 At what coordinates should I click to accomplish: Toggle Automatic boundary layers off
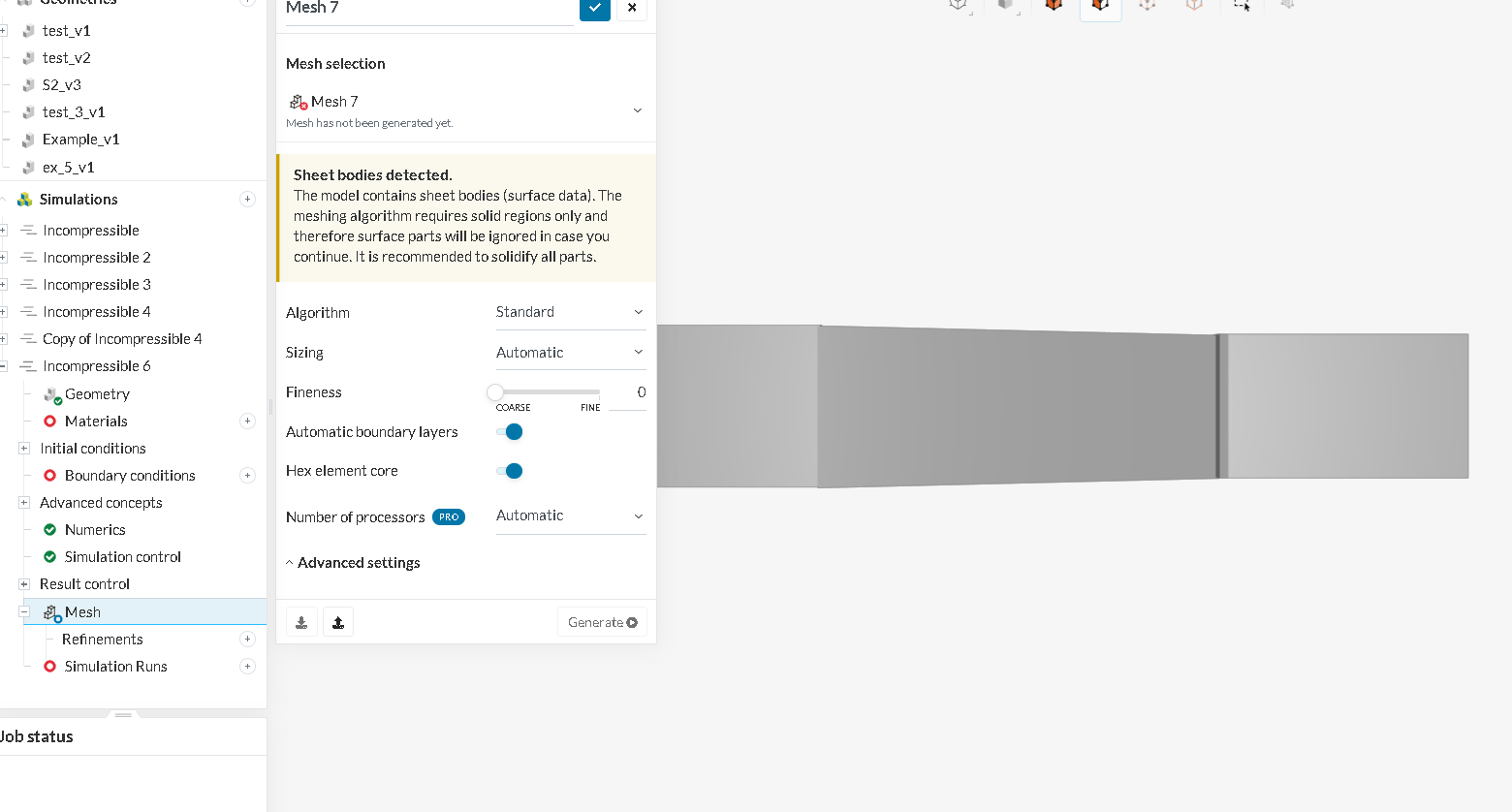510,431
